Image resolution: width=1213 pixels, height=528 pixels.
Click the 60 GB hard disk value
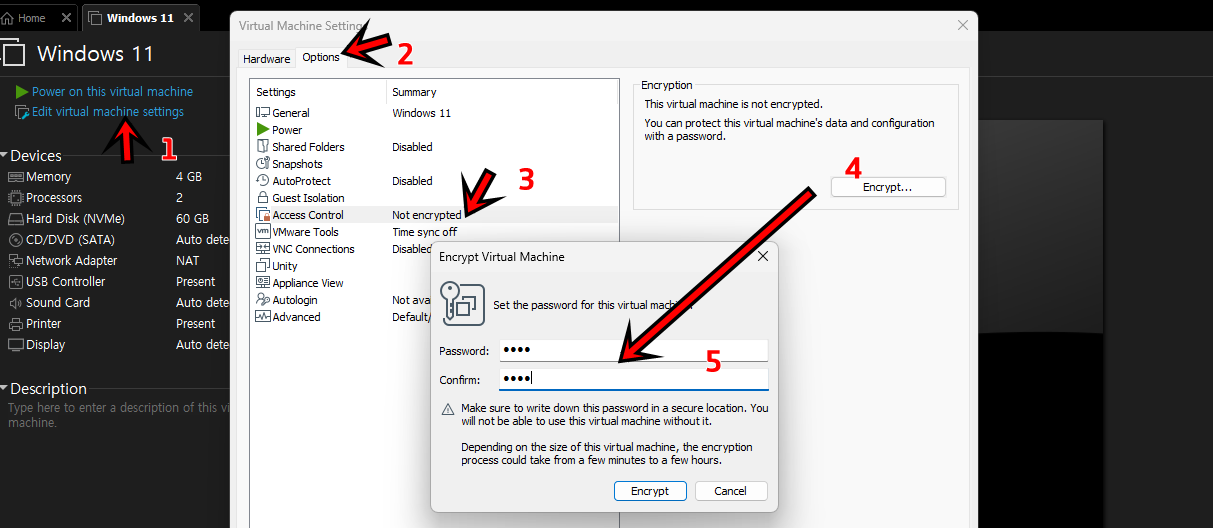[192, 219]
